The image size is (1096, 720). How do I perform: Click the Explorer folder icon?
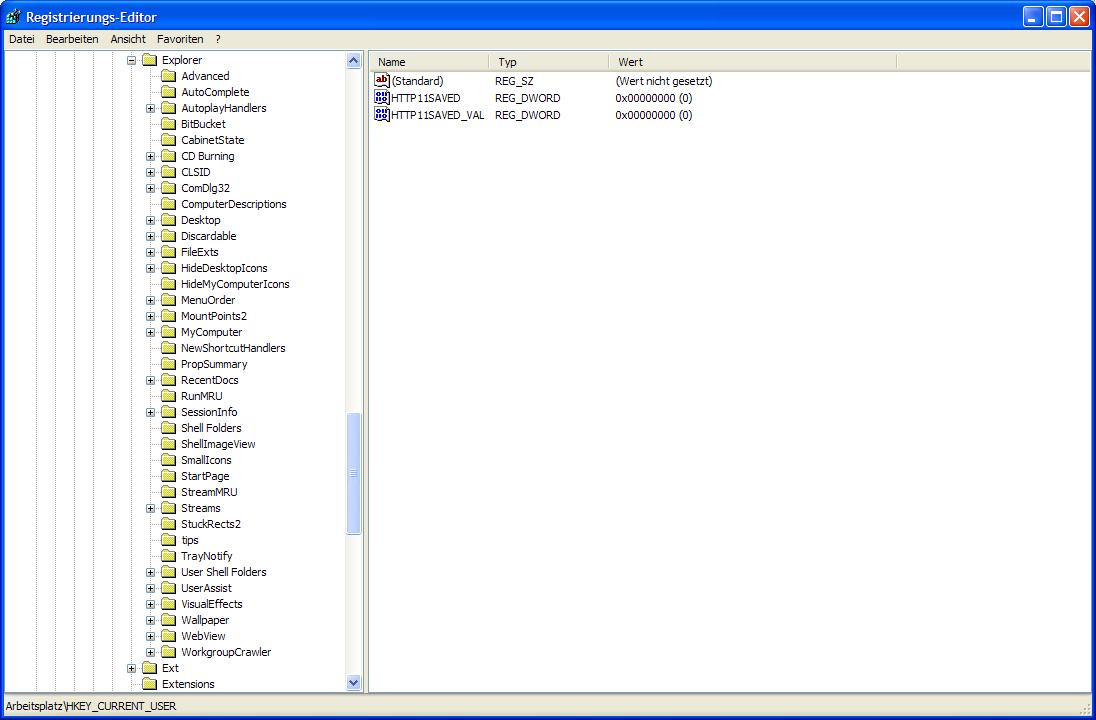coord(150,60)
